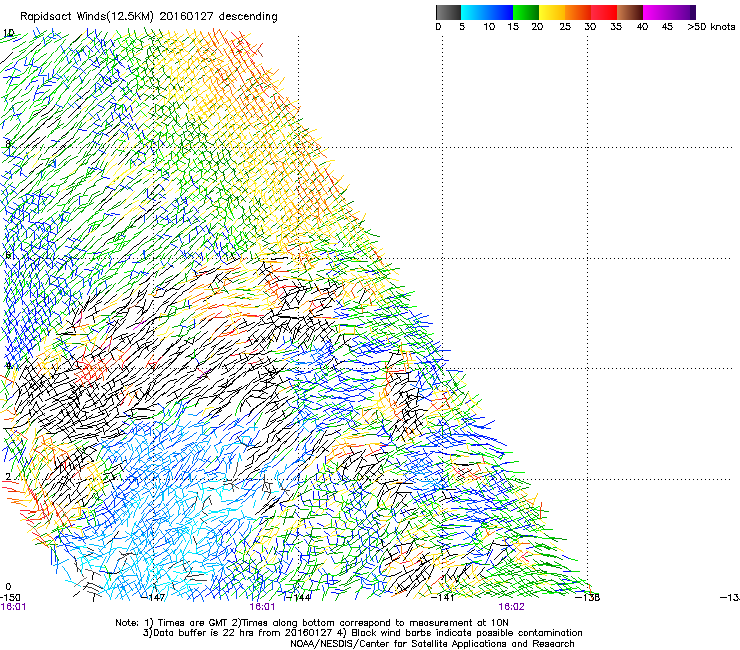Screen dimensions: 740x650
Task: Click the gray 0–5 knots legend color
Action: point(448,12)
